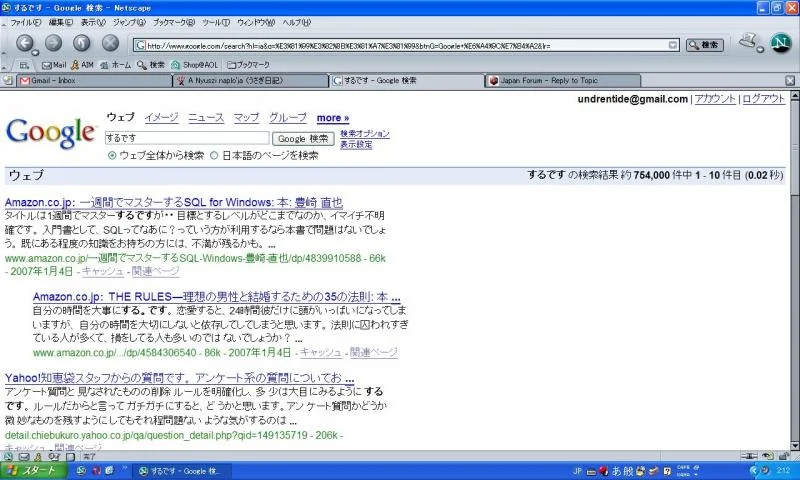Open the マップ (Maps) link

(246, 117)
